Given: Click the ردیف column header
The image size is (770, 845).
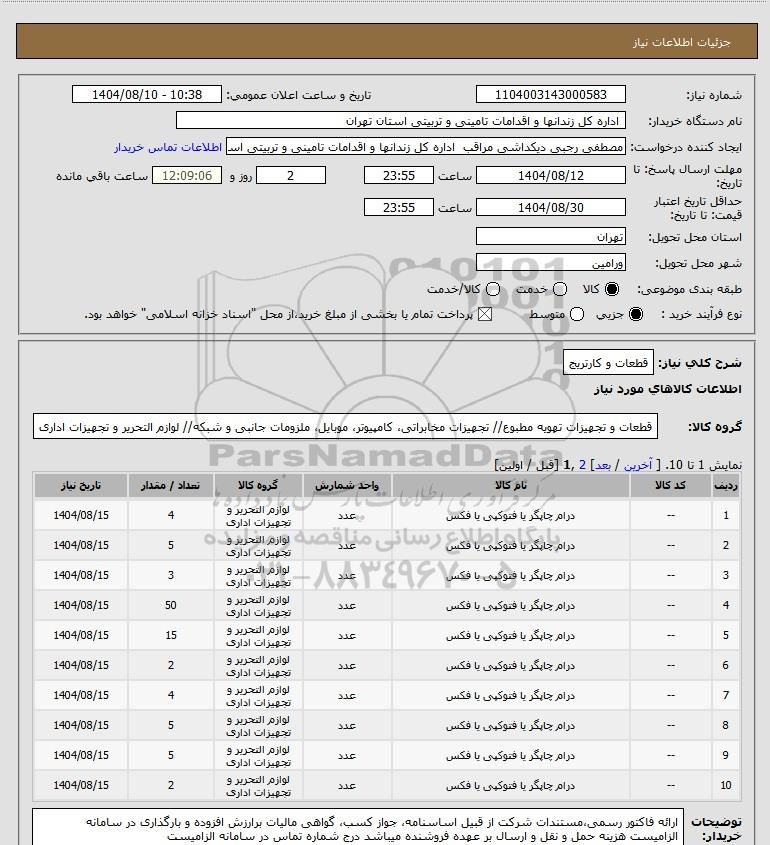Looking at the screenshot, I should [x=725, y=486].
